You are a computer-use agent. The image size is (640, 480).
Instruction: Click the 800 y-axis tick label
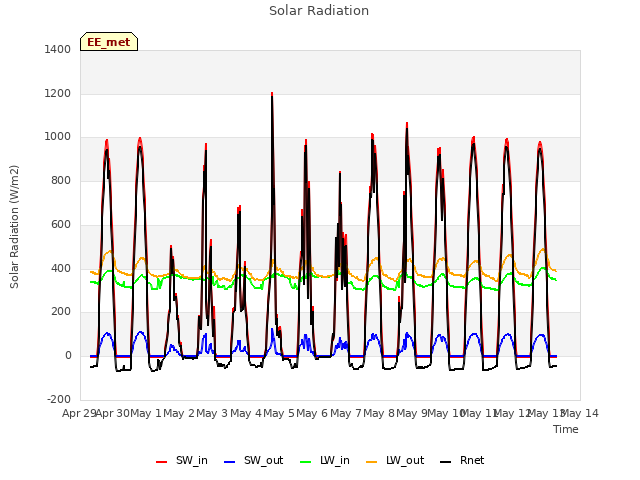(x=61, y=180)
